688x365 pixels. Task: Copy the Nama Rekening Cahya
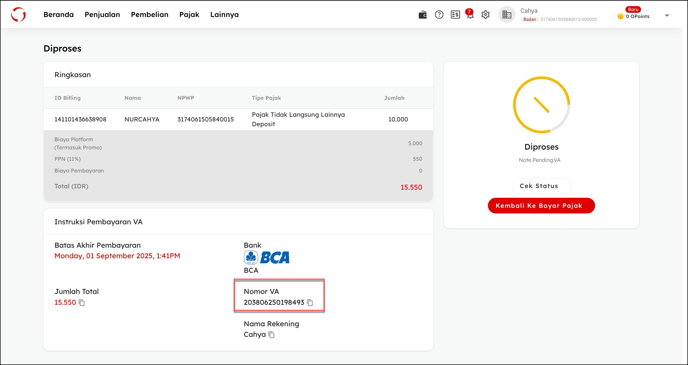click(272, 335)
